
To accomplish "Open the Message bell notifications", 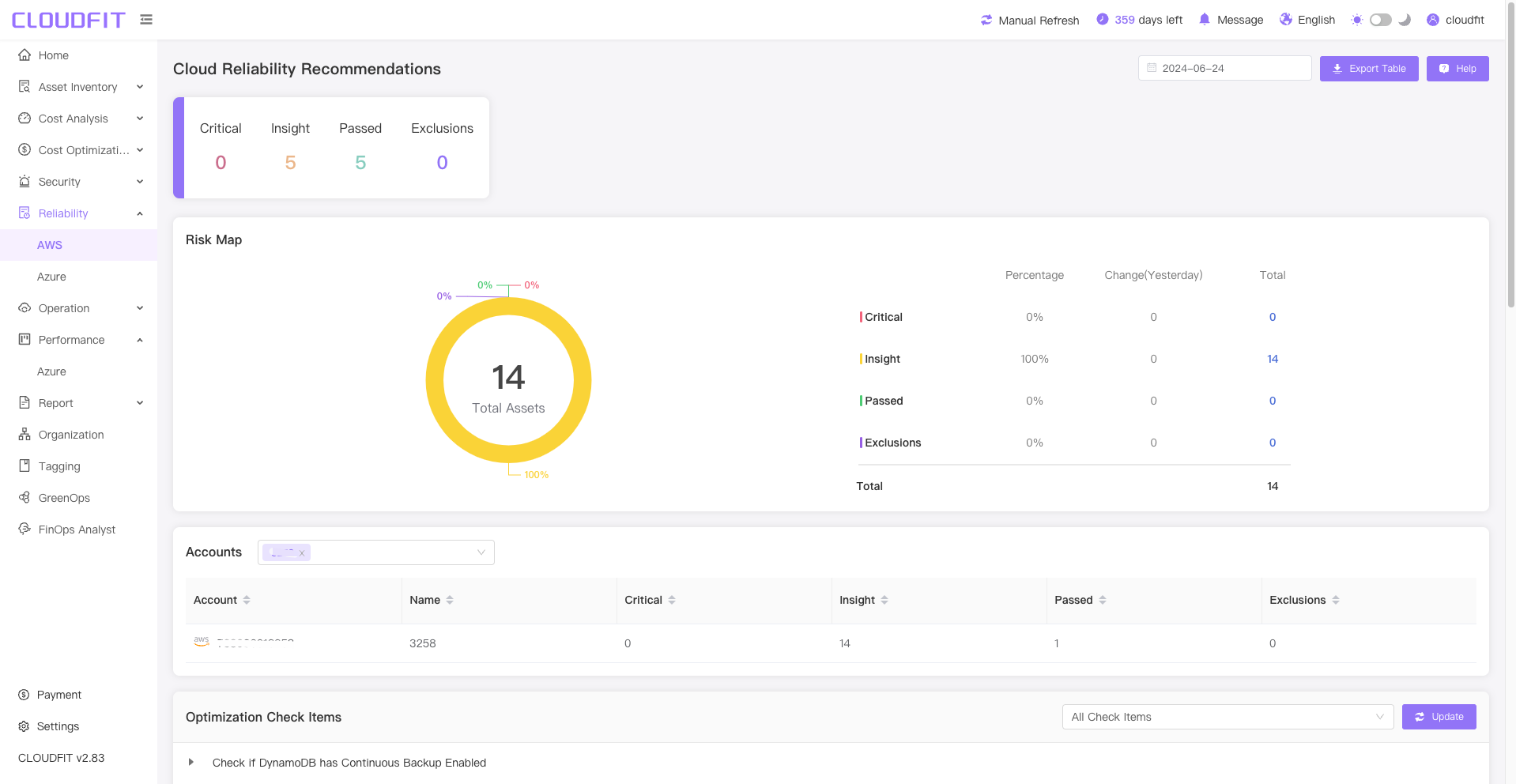I will [1205, 19].
